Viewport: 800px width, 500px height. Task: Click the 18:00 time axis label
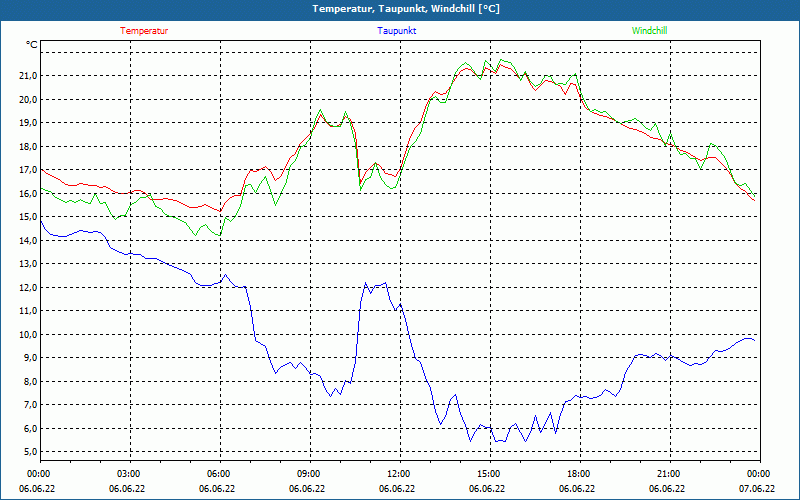pyautogui.click(x=580, y=474)
